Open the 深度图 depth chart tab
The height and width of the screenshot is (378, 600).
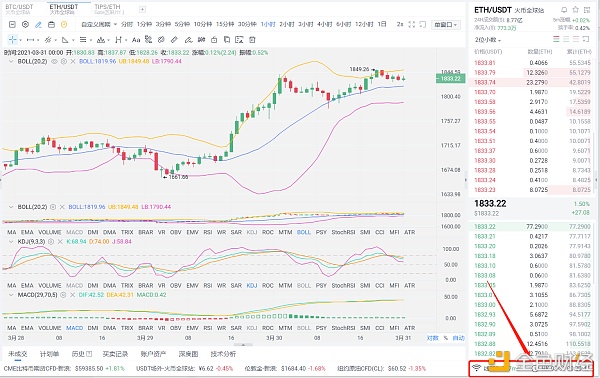pyautogui.click(x=188, y=354)
